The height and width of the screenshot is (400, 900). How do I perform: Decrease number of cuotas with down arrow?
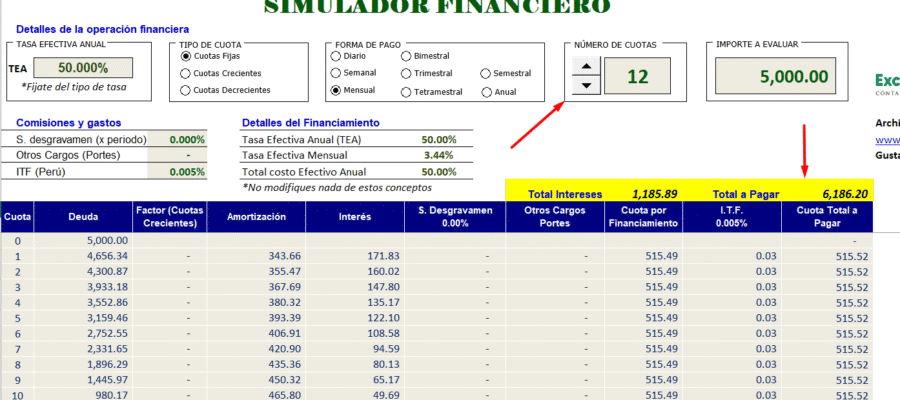[586, 86]
